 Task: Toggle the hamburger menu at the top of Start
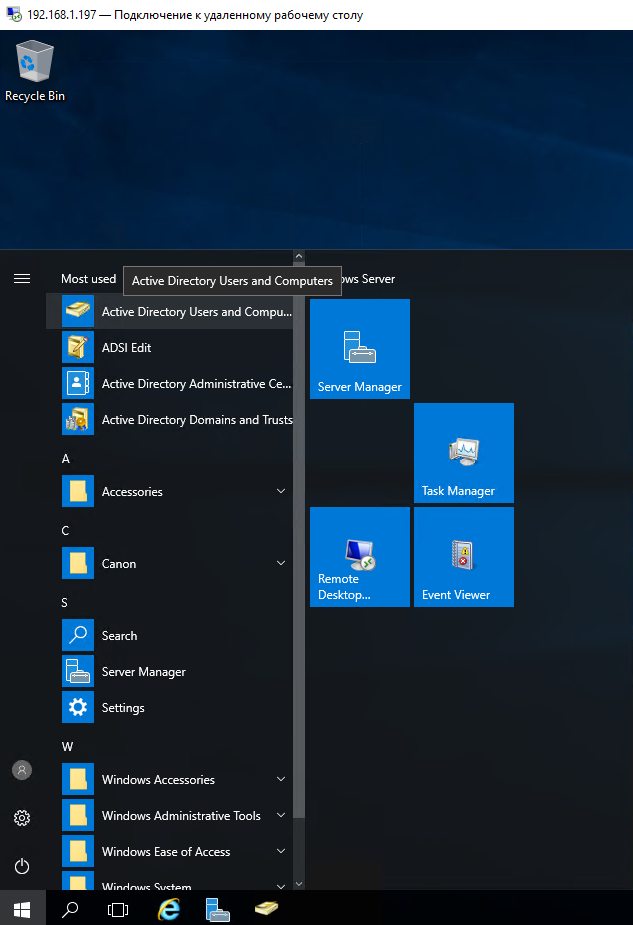click(22, 279)
